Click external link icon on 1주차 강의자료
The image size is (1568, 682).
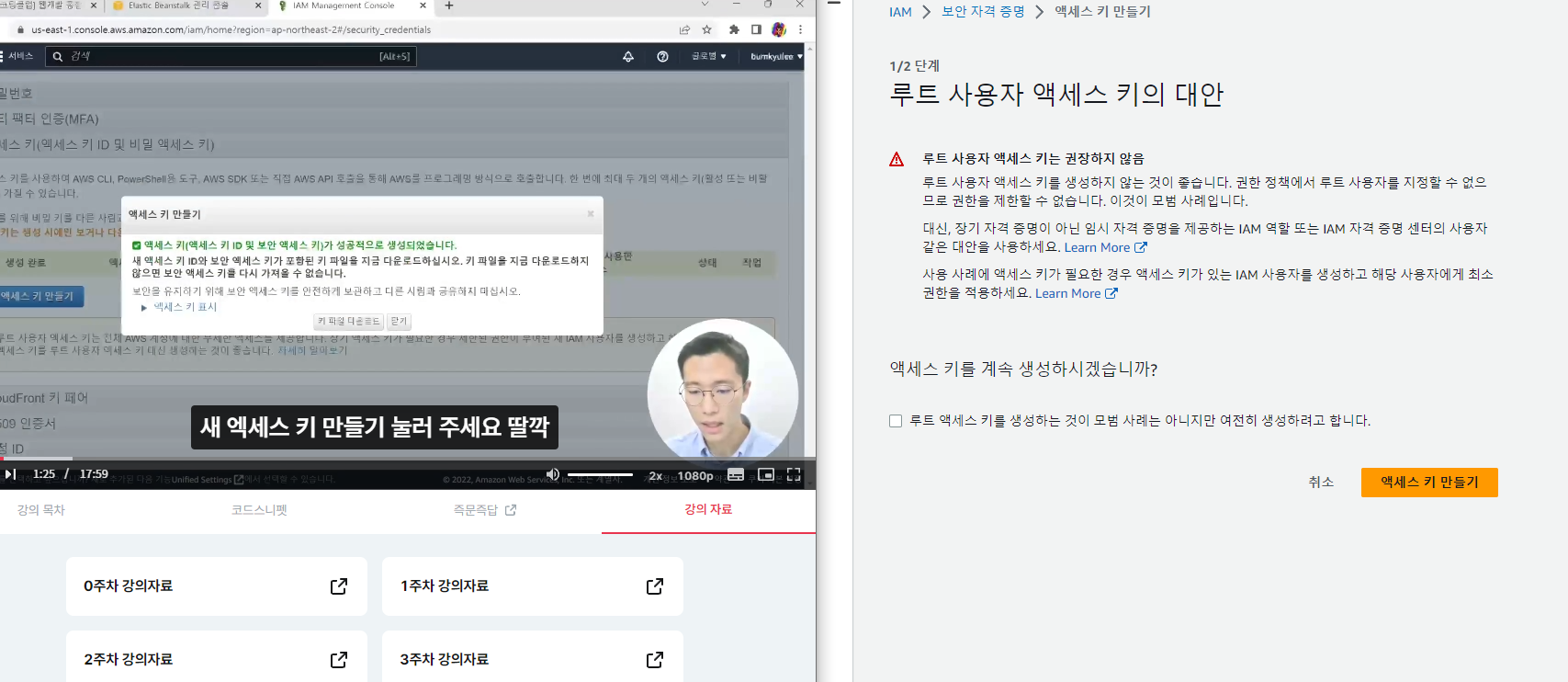[x=655, y=586]
